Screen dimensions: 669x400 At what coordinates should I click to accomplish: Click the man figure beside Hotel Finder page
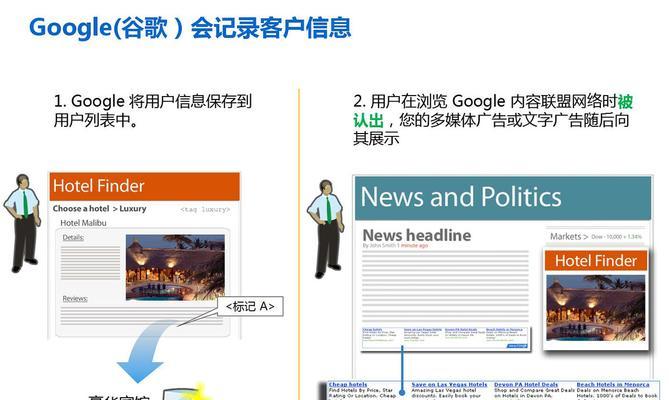tap(22, 223)
